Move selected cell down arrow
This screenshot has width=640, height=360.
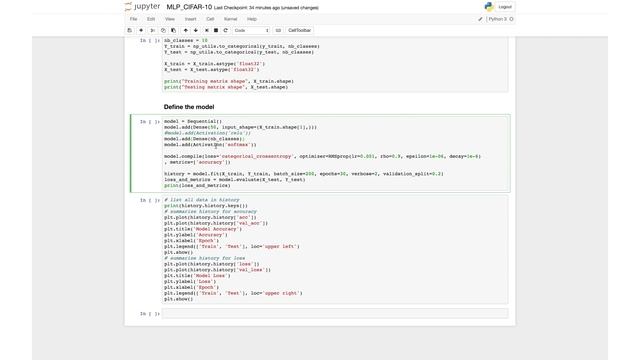pos(196,30)
